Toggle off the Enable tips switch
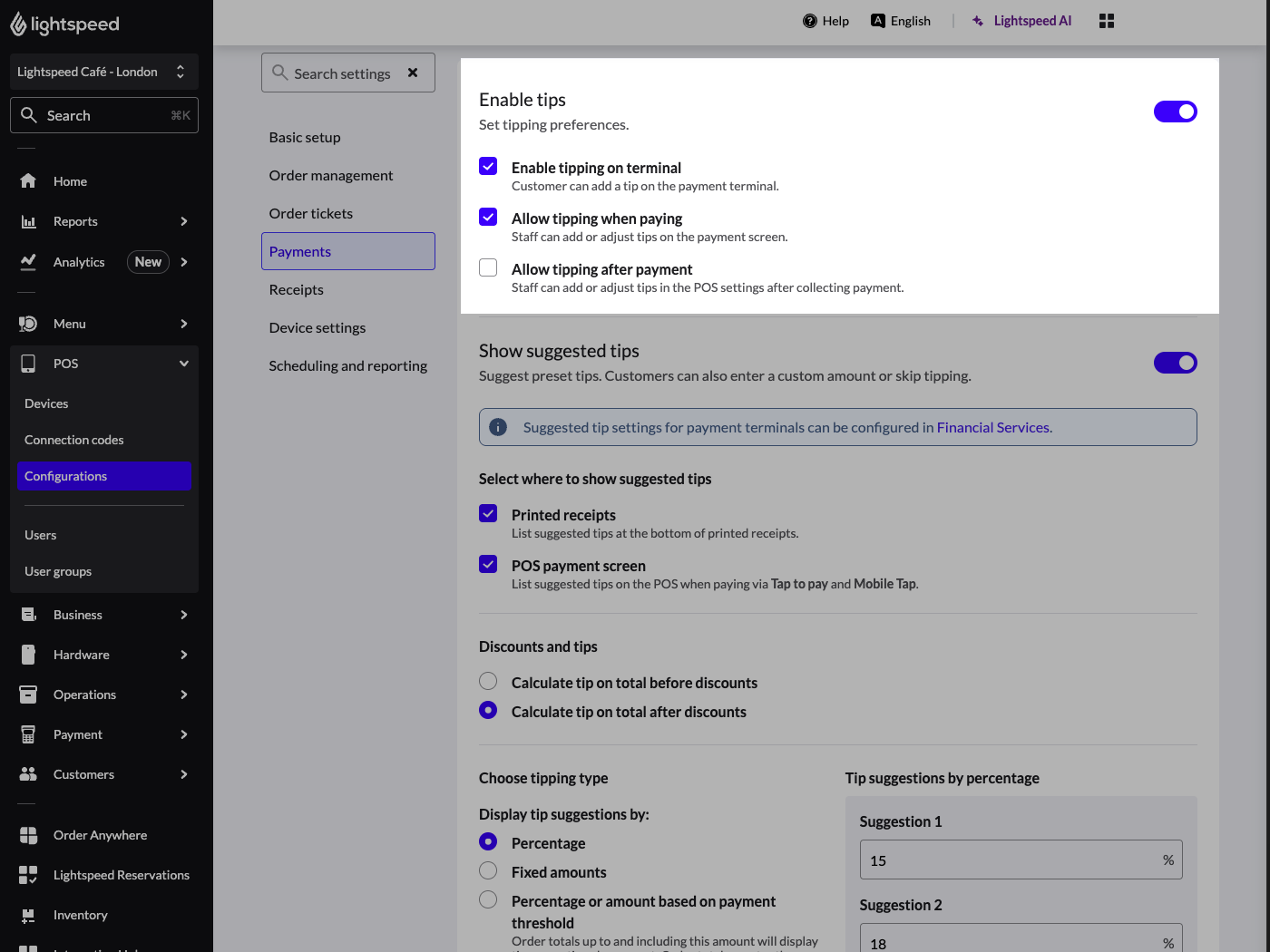 tap(1176, 112)
